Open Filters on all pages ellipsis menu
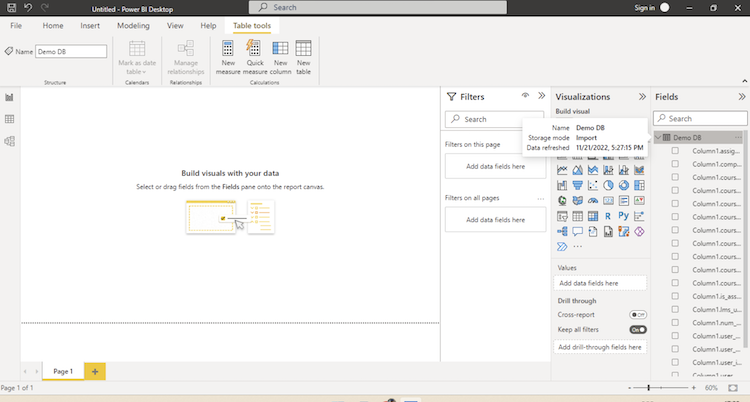The width and height of the screenshot is (750, 402). [540, 198]
